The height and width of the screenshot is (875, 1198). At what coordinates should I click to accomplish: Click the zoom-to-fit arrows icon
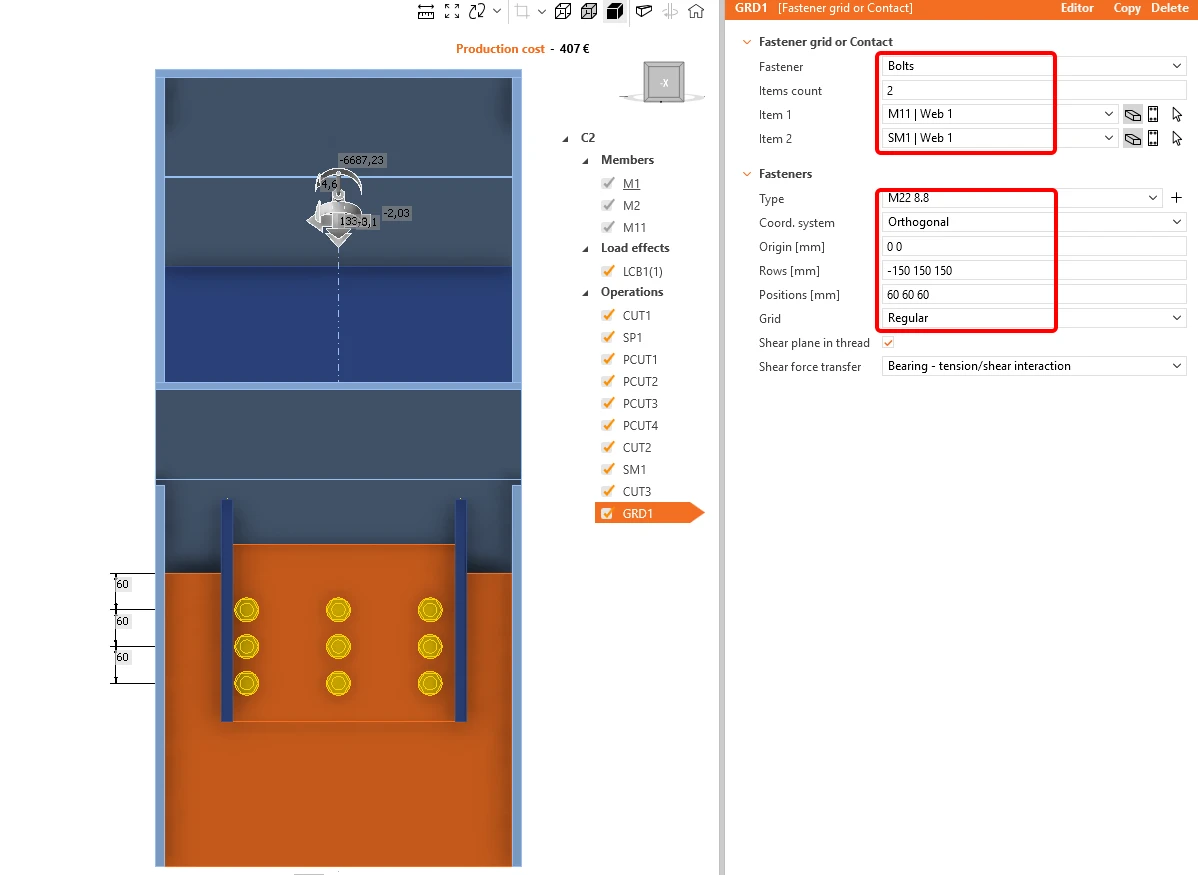coord(452,11)
